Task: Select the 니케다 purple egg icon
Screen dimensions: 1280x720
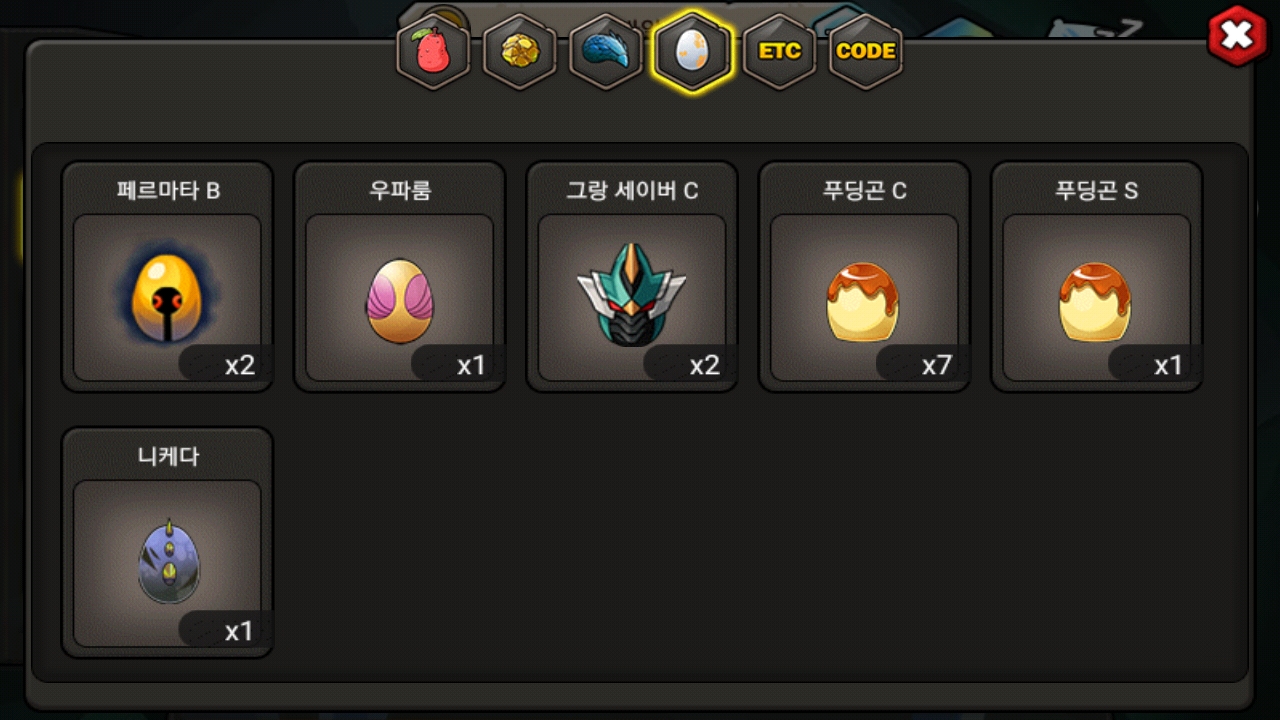Action: click(x=168, y=561)
